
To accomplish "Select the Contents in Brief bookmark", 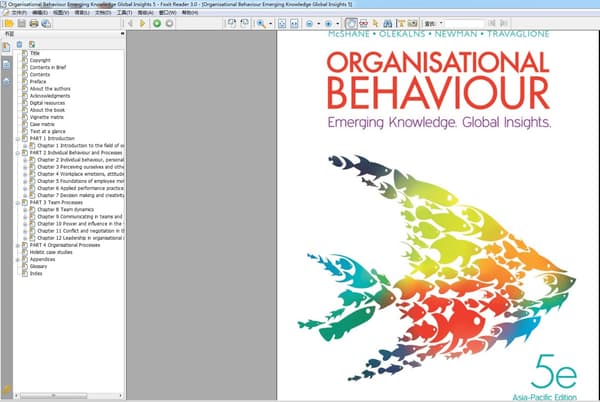I will tap(48, 67).
